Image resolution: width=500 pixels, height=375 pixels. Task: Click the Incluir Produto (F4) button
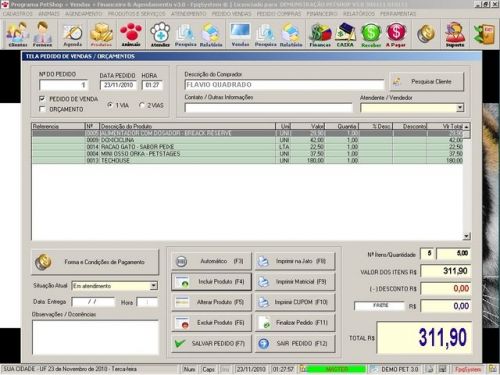(211, 282)
